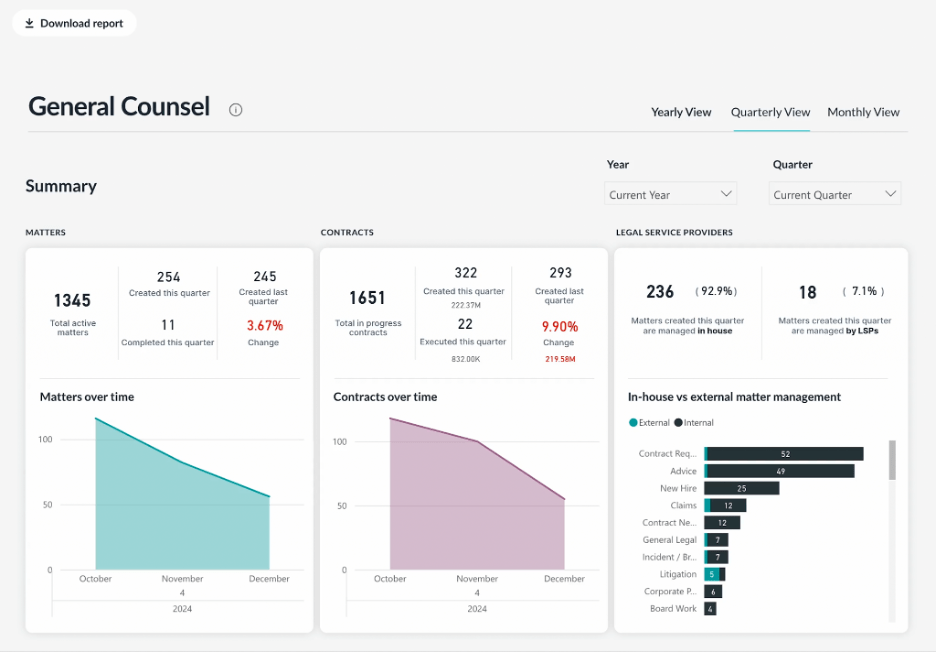Open the Current Year selector
This screenshot has height=652, width=936.
click(x=670, y=193)
